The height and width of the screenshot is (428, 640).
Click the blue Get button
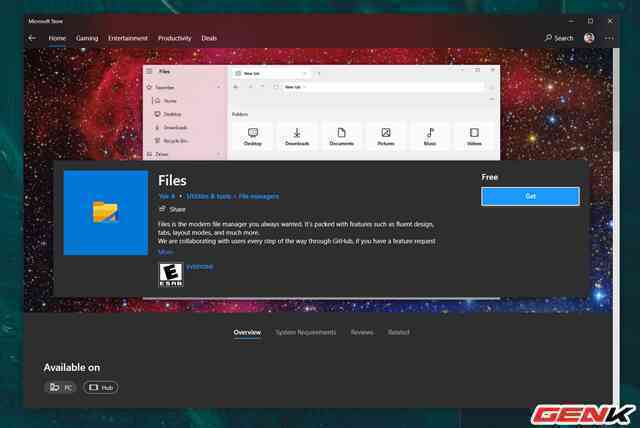(x=530, y=196)
